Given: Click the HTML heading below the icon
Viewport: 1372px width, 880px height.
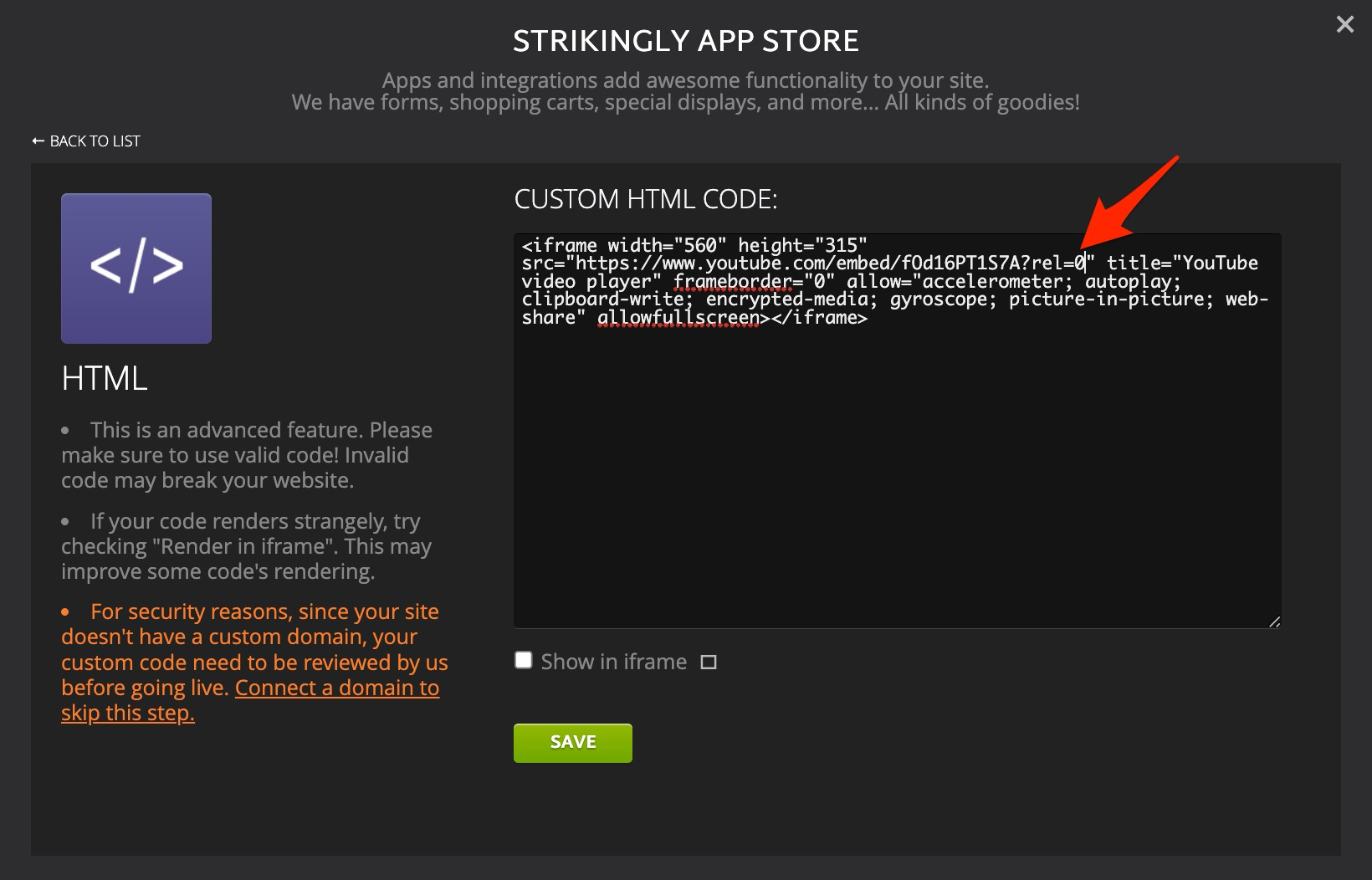Looking at the screenshot, I should 105,378.
